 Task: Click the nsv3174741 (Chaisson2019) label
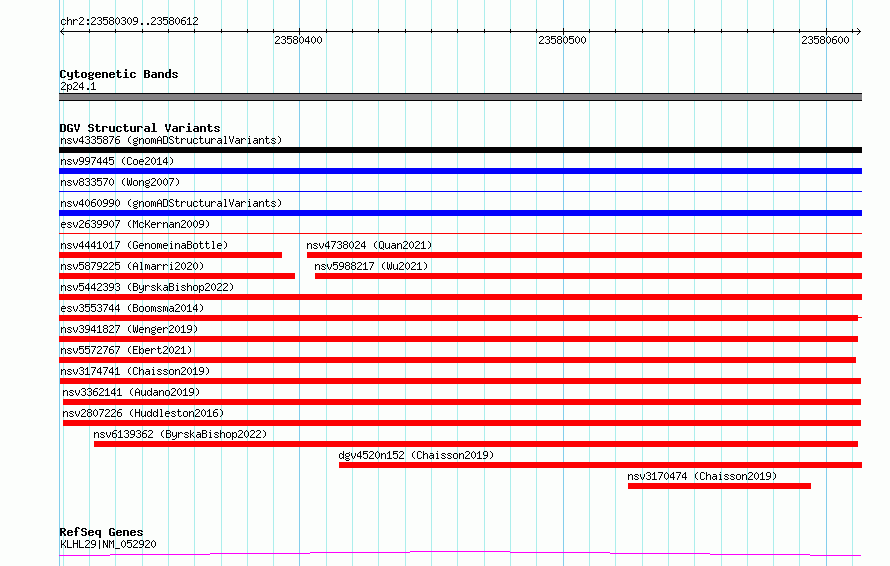click(x=135, y=371)
